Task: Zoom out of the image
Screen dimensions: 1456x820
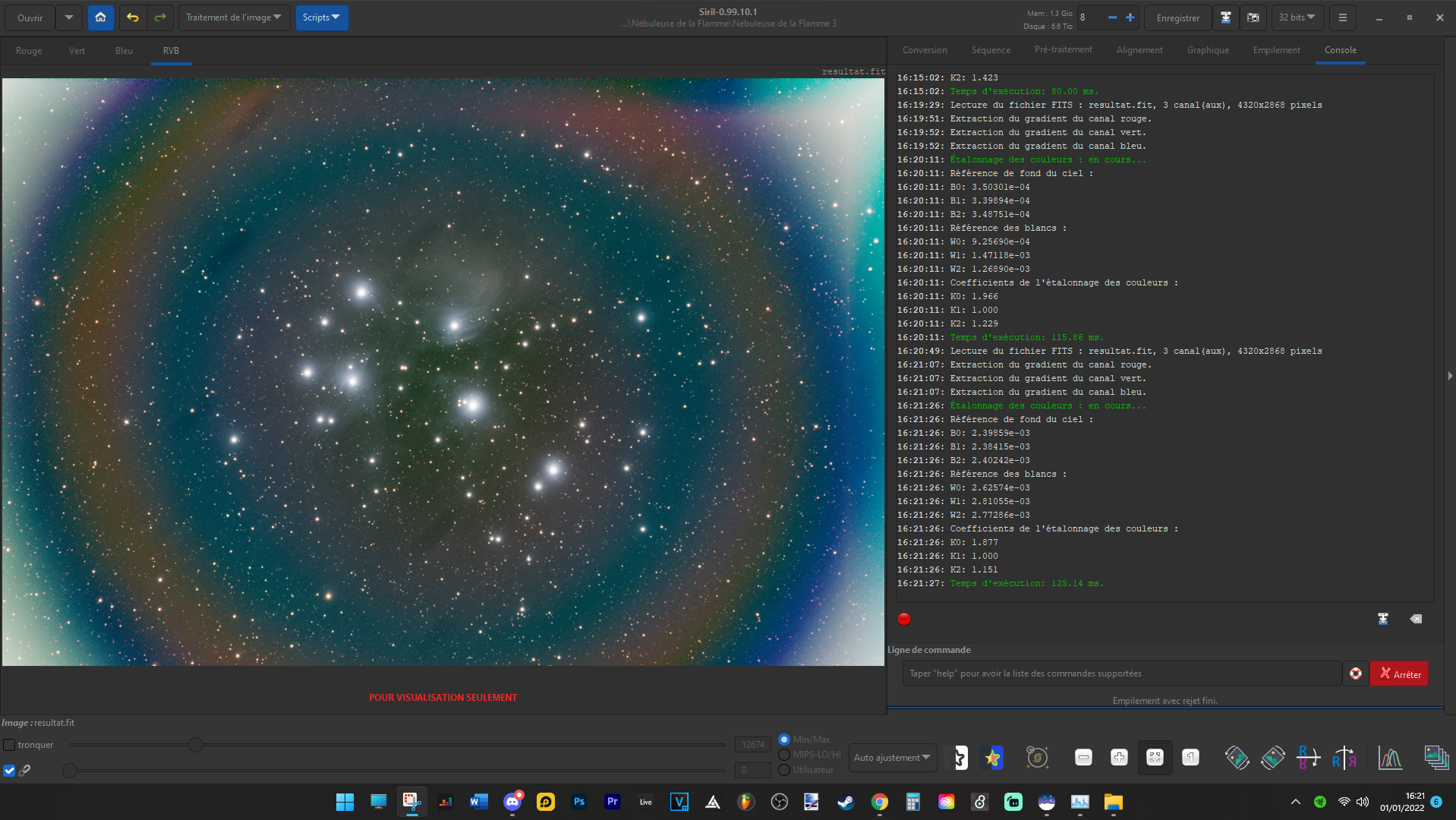Action: (x=1083, y=758)
